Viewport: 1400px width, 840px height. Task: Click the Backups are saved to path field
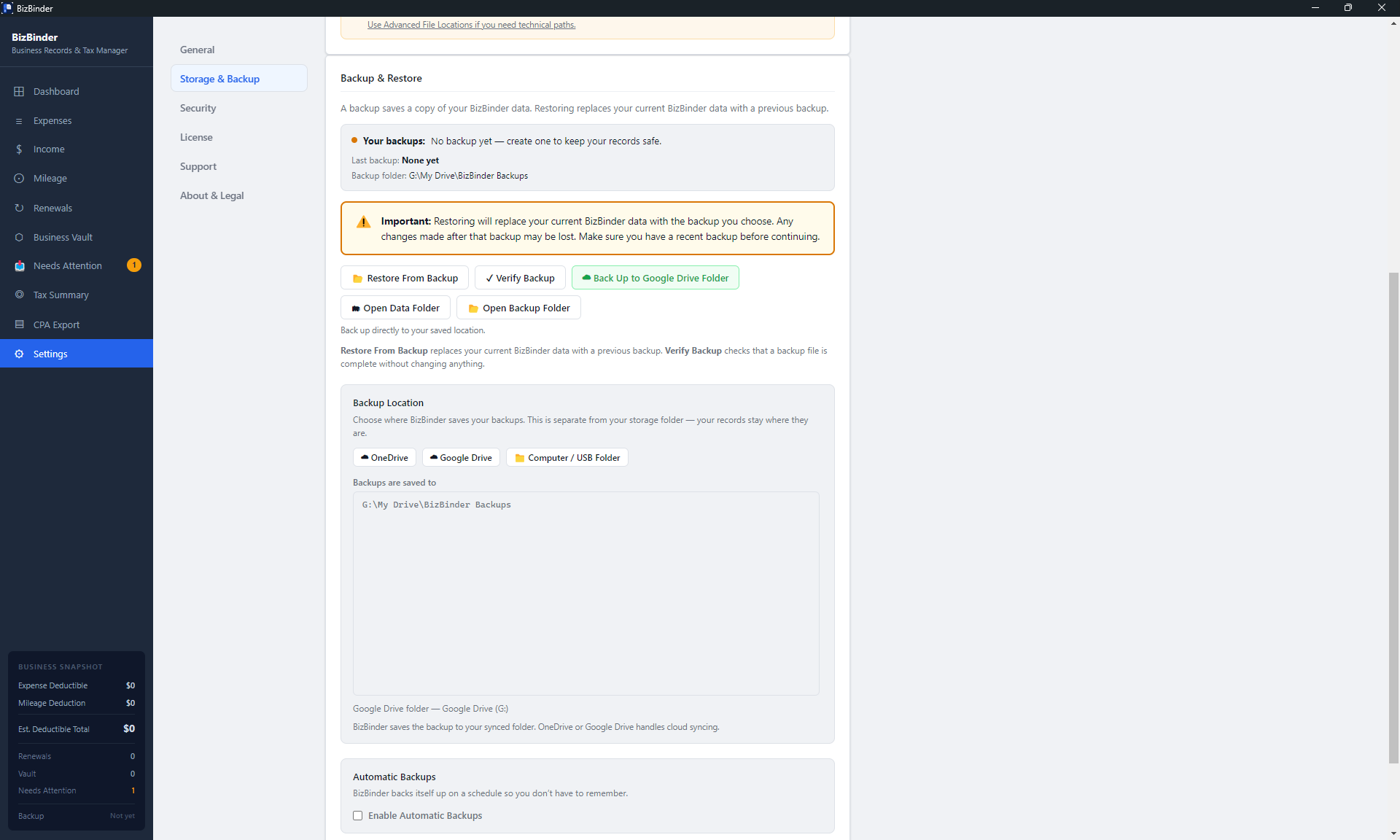tap(586, 594)
